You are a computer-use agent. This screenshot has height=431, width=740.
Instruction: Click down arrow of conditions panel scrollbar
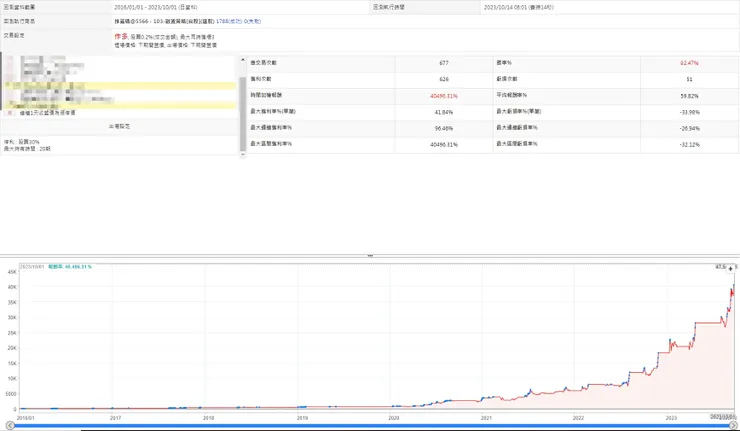(241, 154)
